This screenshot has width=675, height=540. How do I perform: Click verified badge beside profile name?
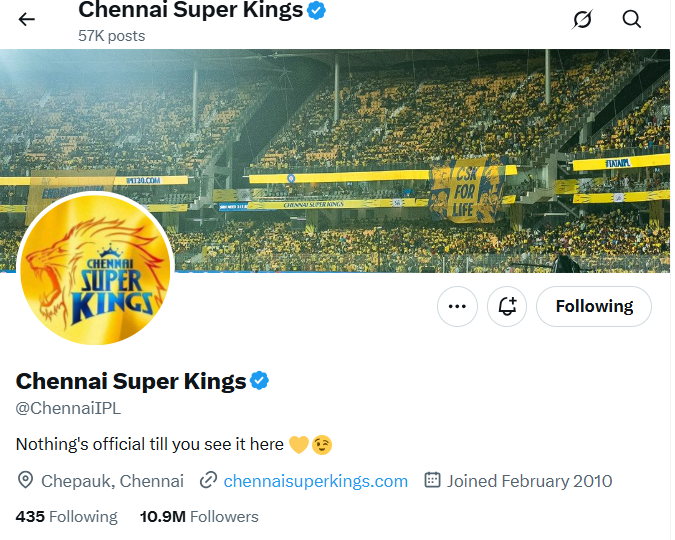point(260,381)
